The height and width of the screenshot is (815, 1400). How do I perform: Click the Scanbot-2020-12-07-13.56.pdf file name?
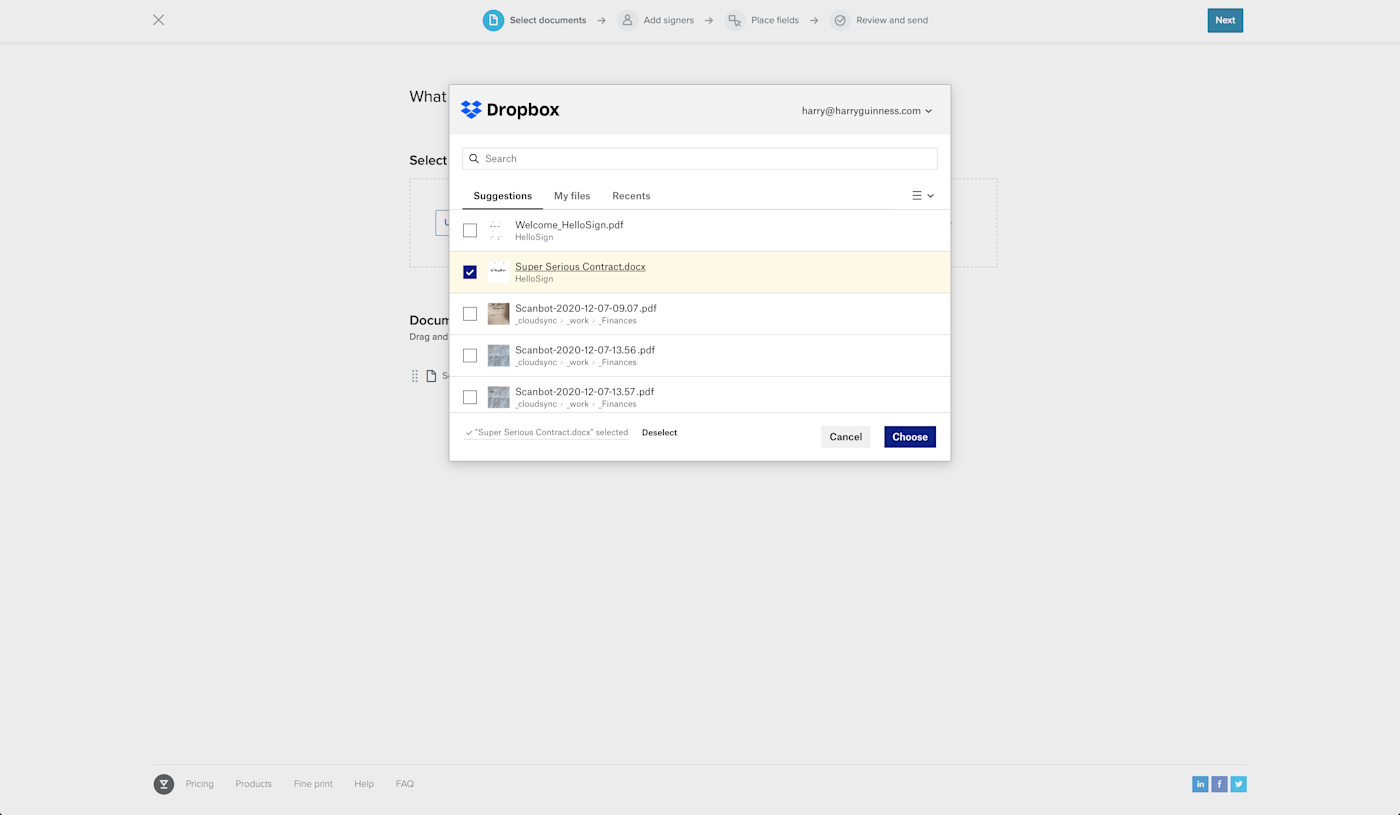click(585, 351)
